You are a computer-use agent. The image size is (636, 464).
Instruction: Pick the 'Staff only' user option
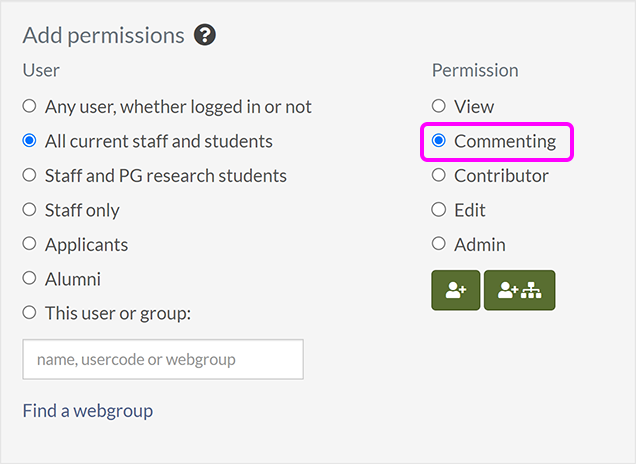[29, 210]
